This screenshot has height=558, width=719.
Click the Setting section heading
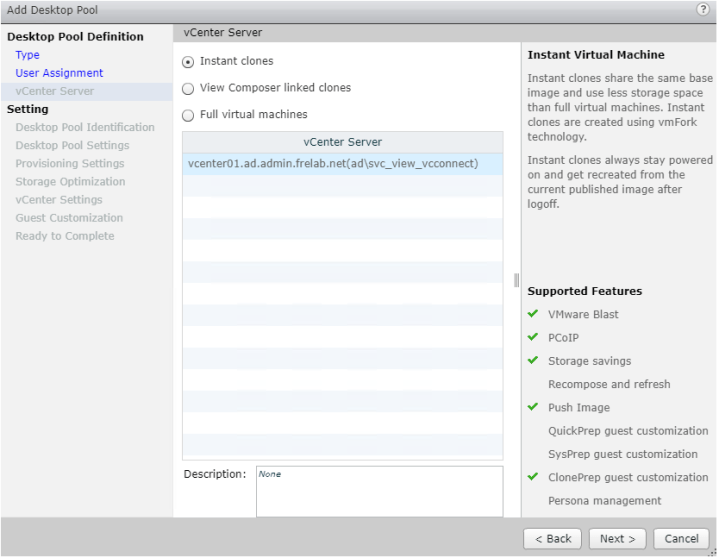[x=28, y=109]
